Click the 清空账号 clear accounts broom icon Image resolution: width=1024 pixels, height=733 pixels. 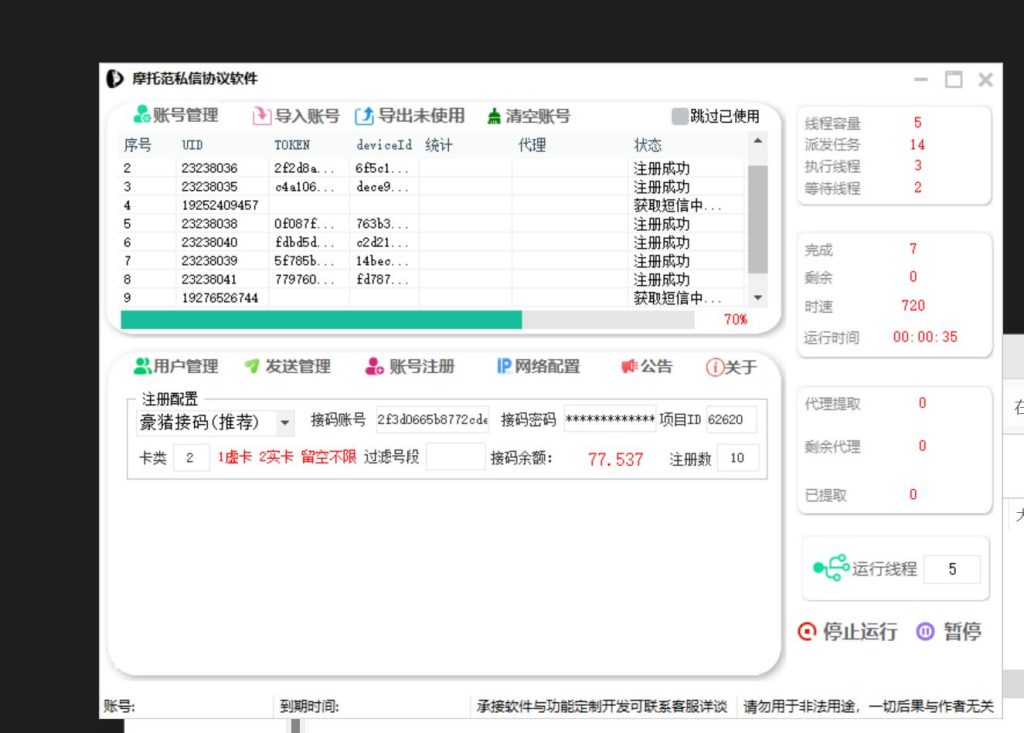point(494,116)
